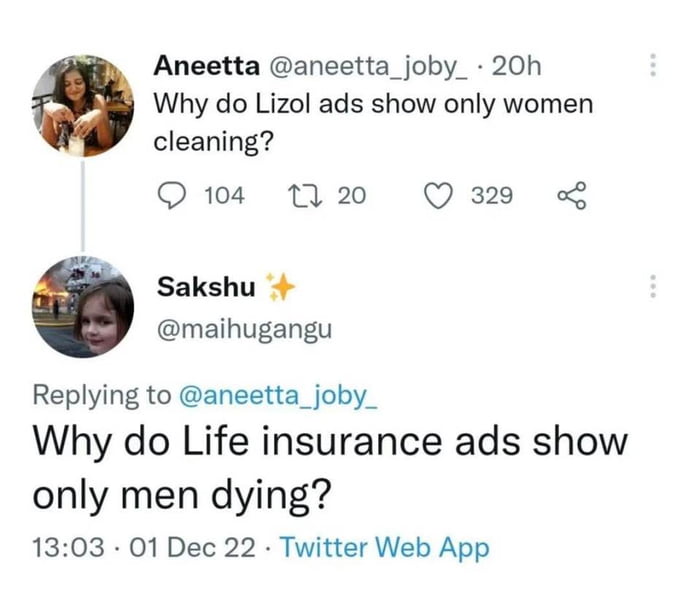Open the 20h timestamp link

[x=517, y=66]
